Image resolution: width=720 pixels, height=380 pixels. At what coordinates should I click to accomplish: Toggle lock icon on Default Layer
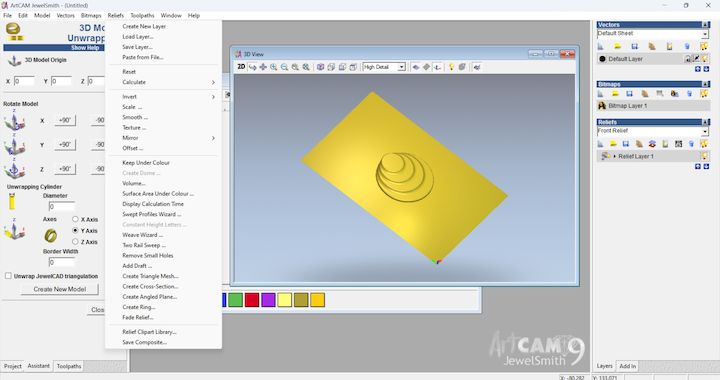tap(688, 59)
